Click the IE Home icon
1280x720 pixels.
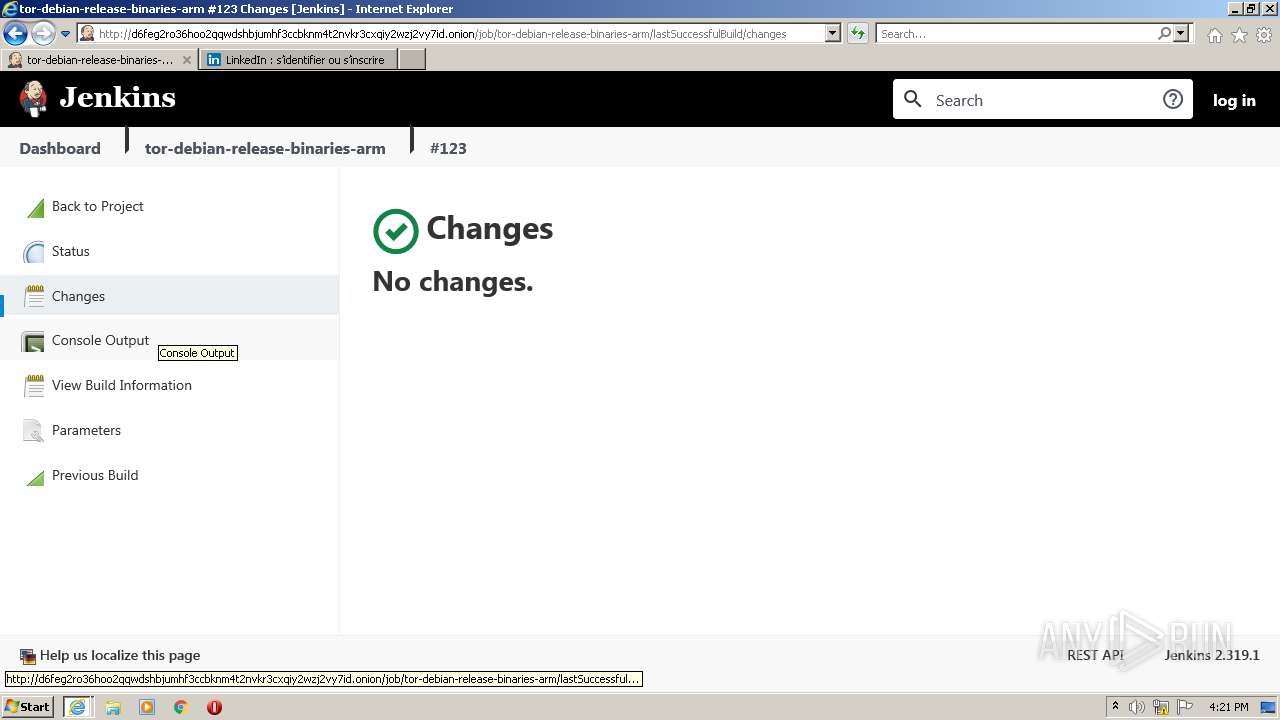click(1214, 35)
